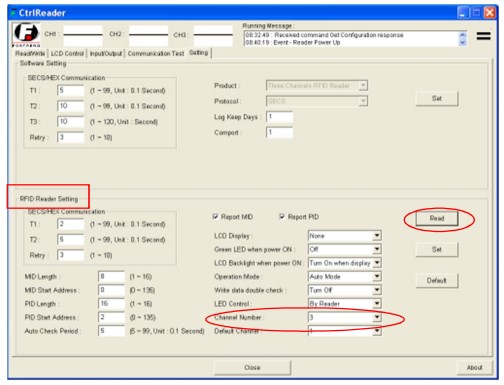Click the Fortrend logo icon
This screenshot has height=385, width=504.
pos(26,35)
